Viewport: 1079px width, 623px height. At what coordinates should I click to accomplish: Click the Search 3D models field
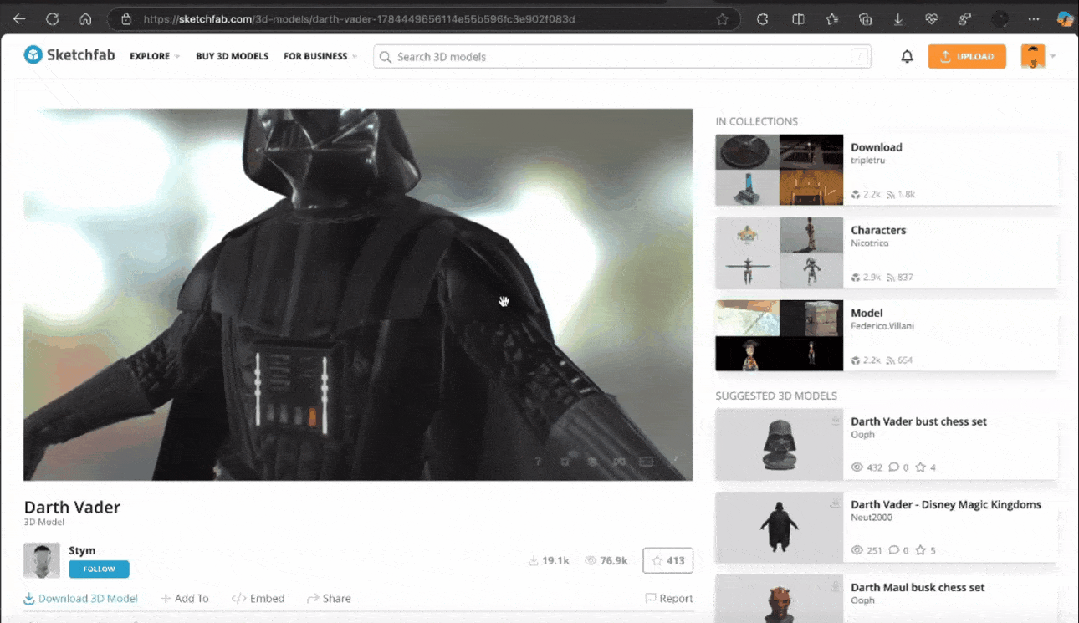coord(622,56)
